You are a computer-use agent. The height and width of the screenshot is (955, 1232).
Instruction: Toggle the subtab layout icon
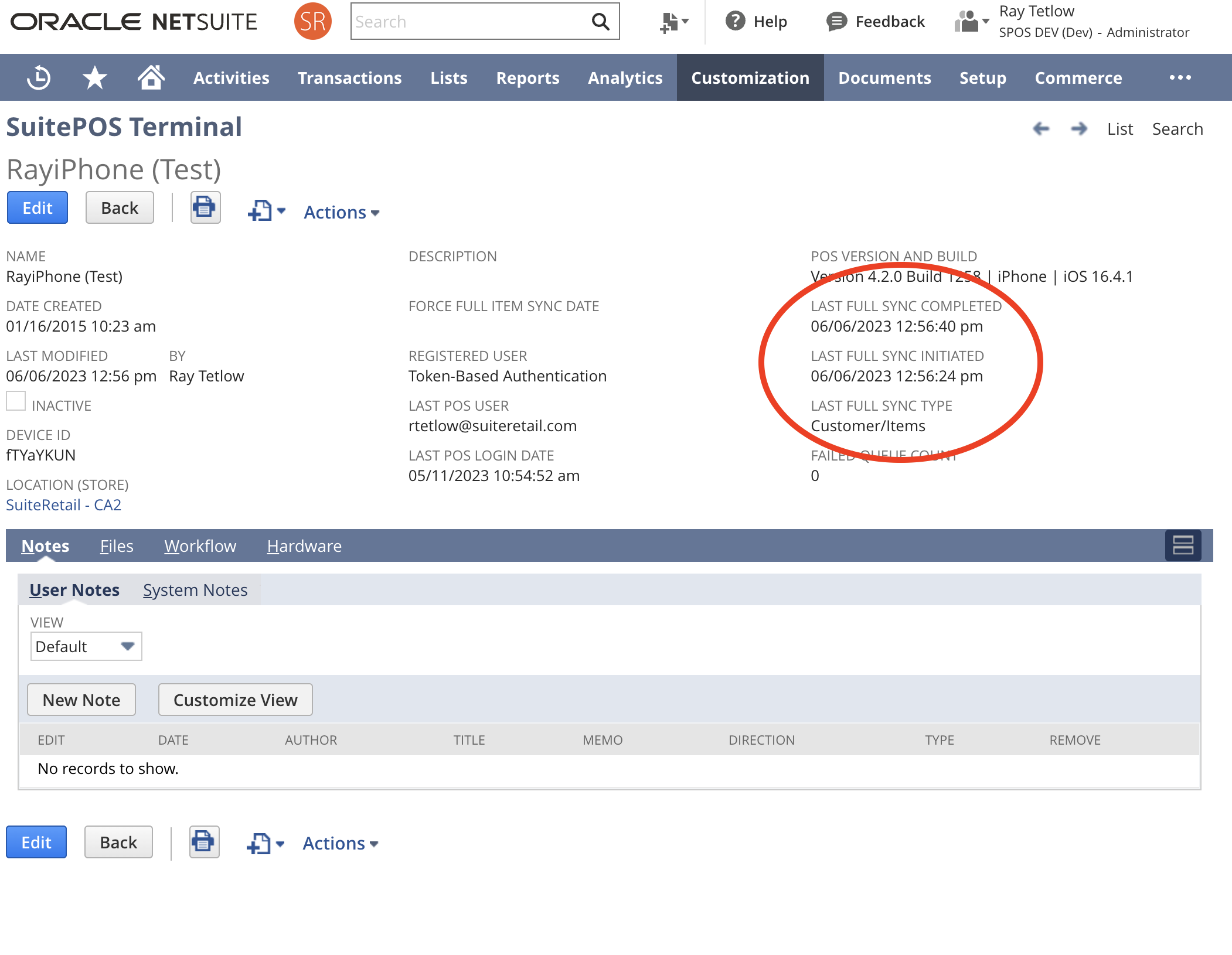(1183, 545)
